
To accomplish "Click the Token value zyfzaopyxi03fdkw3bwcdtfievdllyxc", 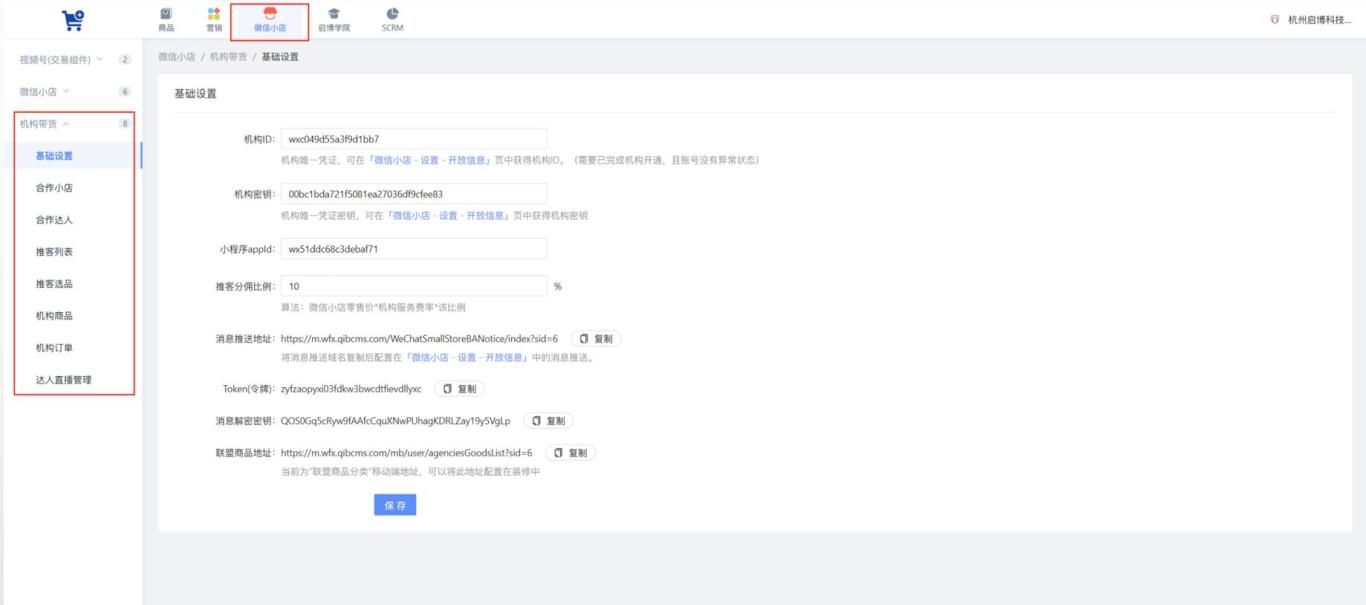I will (x=351, y=389).
